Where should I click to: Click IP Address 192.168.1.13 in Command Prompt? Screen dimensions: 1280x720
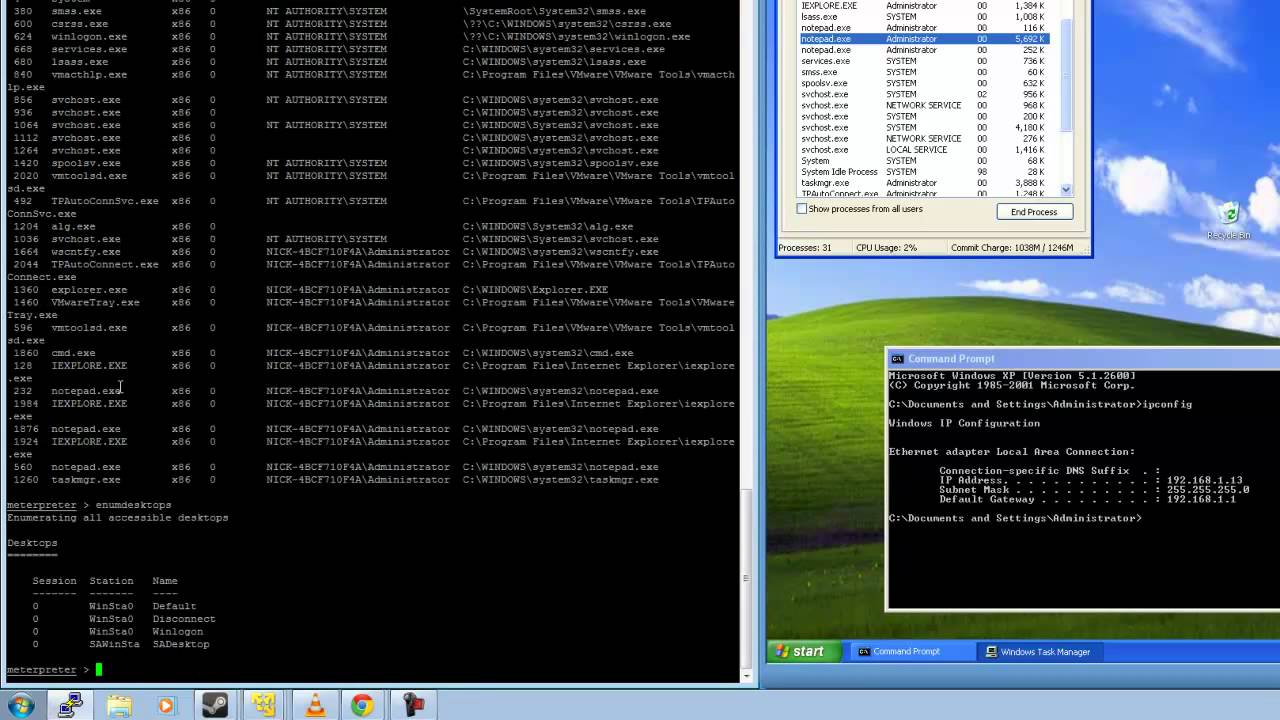click(x=1205, y=481)
